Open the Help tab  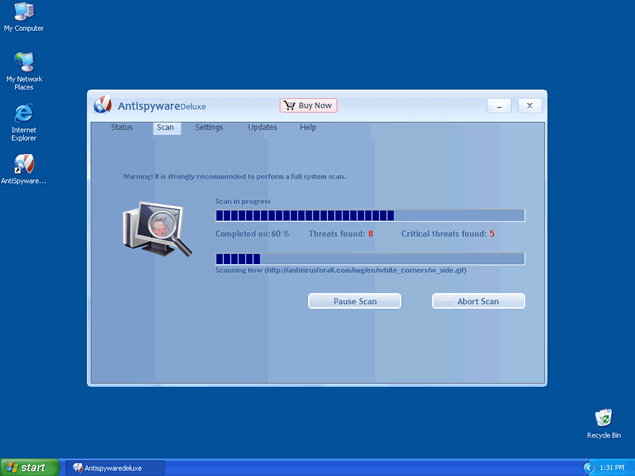[308, 128]
